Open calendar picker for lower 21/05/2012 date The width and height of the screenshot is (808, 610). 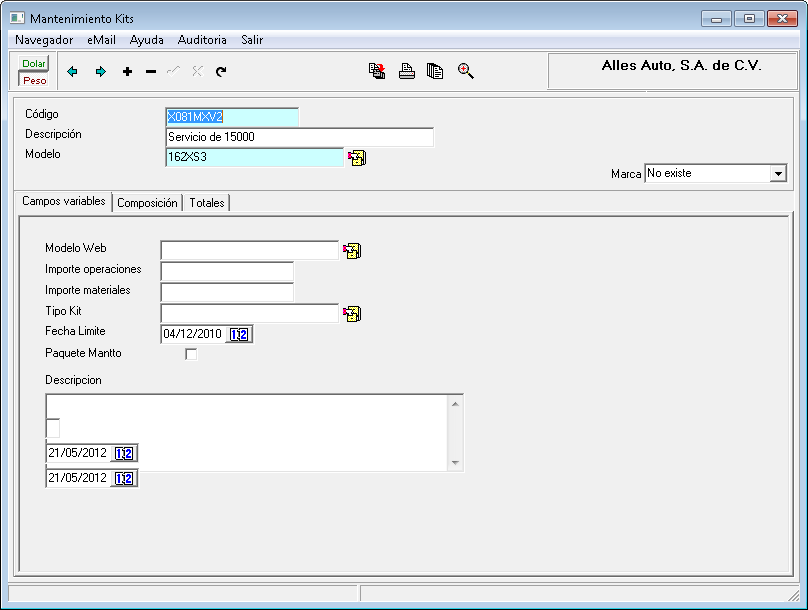[x=125, y=479]
